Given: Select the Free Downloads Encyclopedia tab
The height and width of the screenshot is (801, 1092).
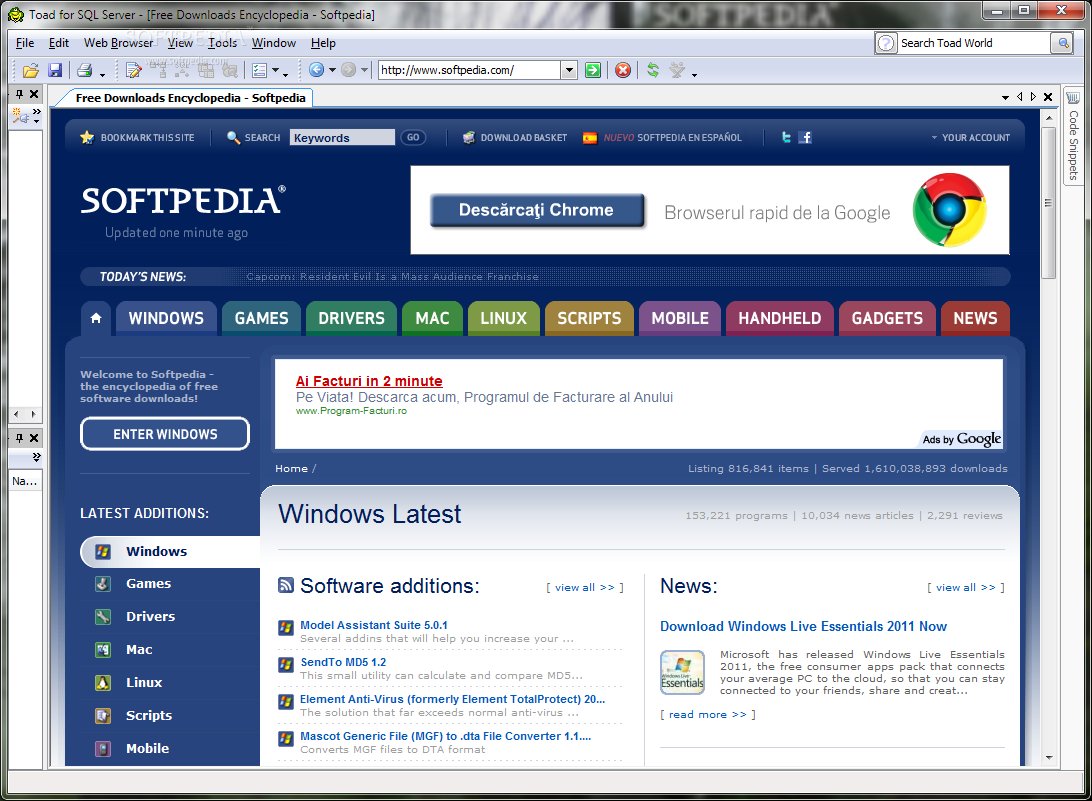Looking at the screenshot, I should (190, 98).
